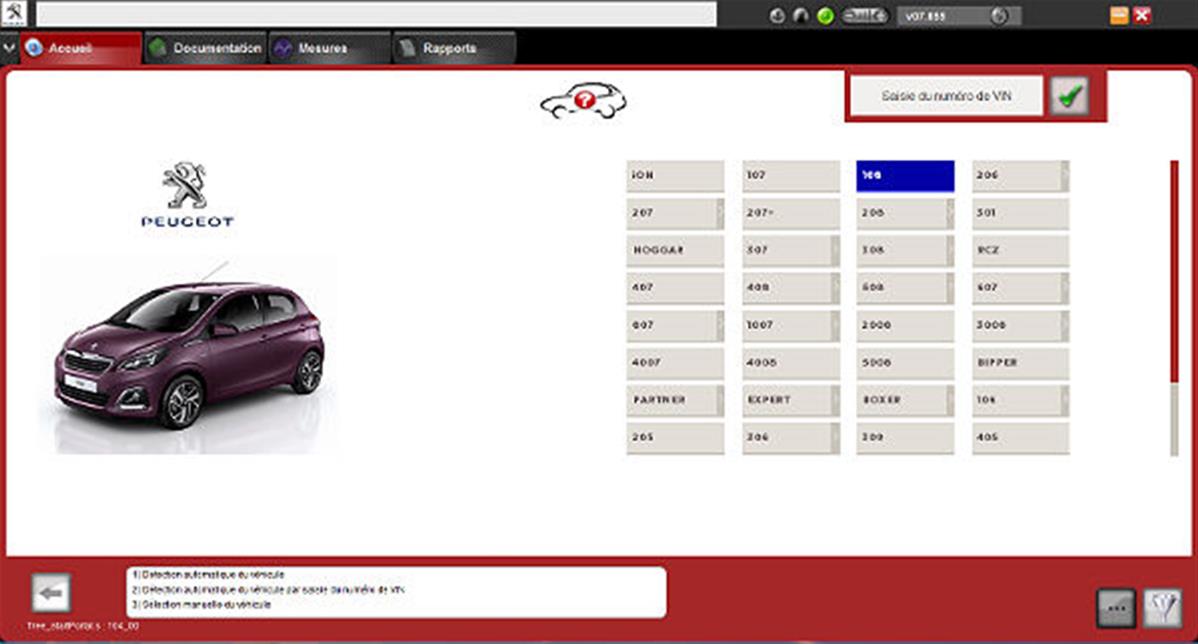Expand the arrow on the 807 button

pyautogui.click(x=720, y=325)
